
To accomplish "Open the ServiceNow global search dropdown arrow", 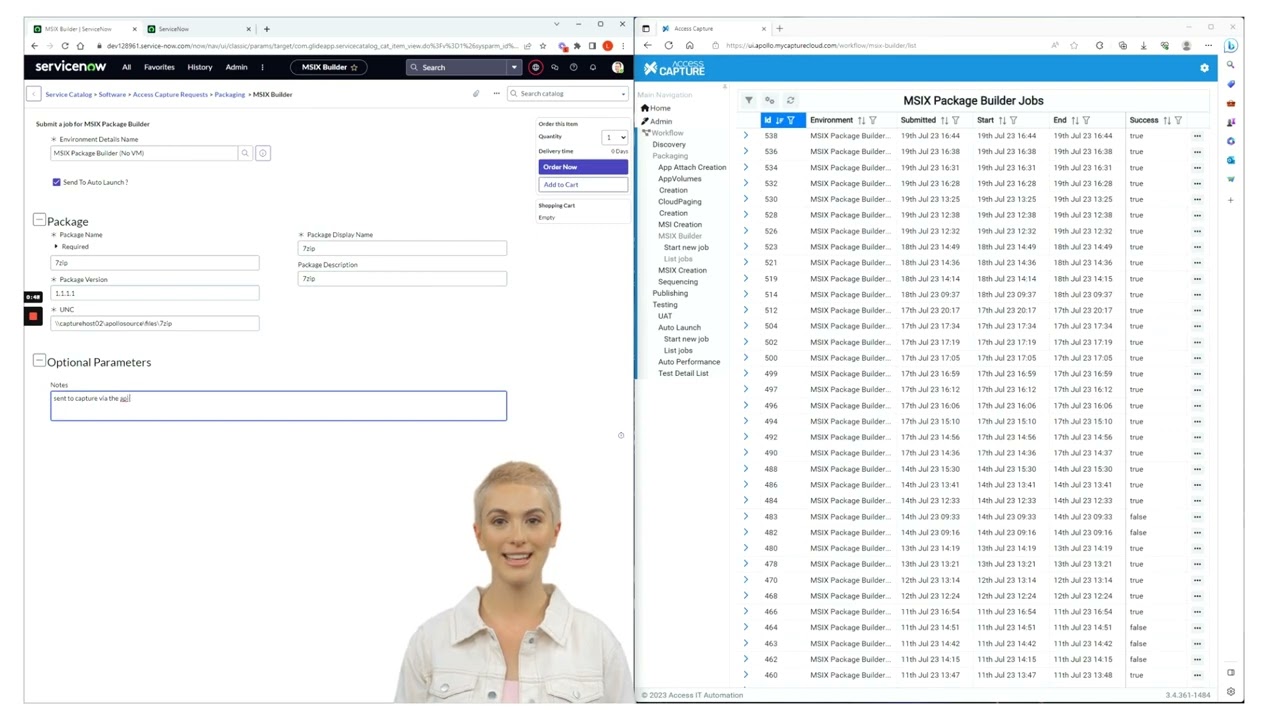I will pyautogui.click(x=514, y=67).
